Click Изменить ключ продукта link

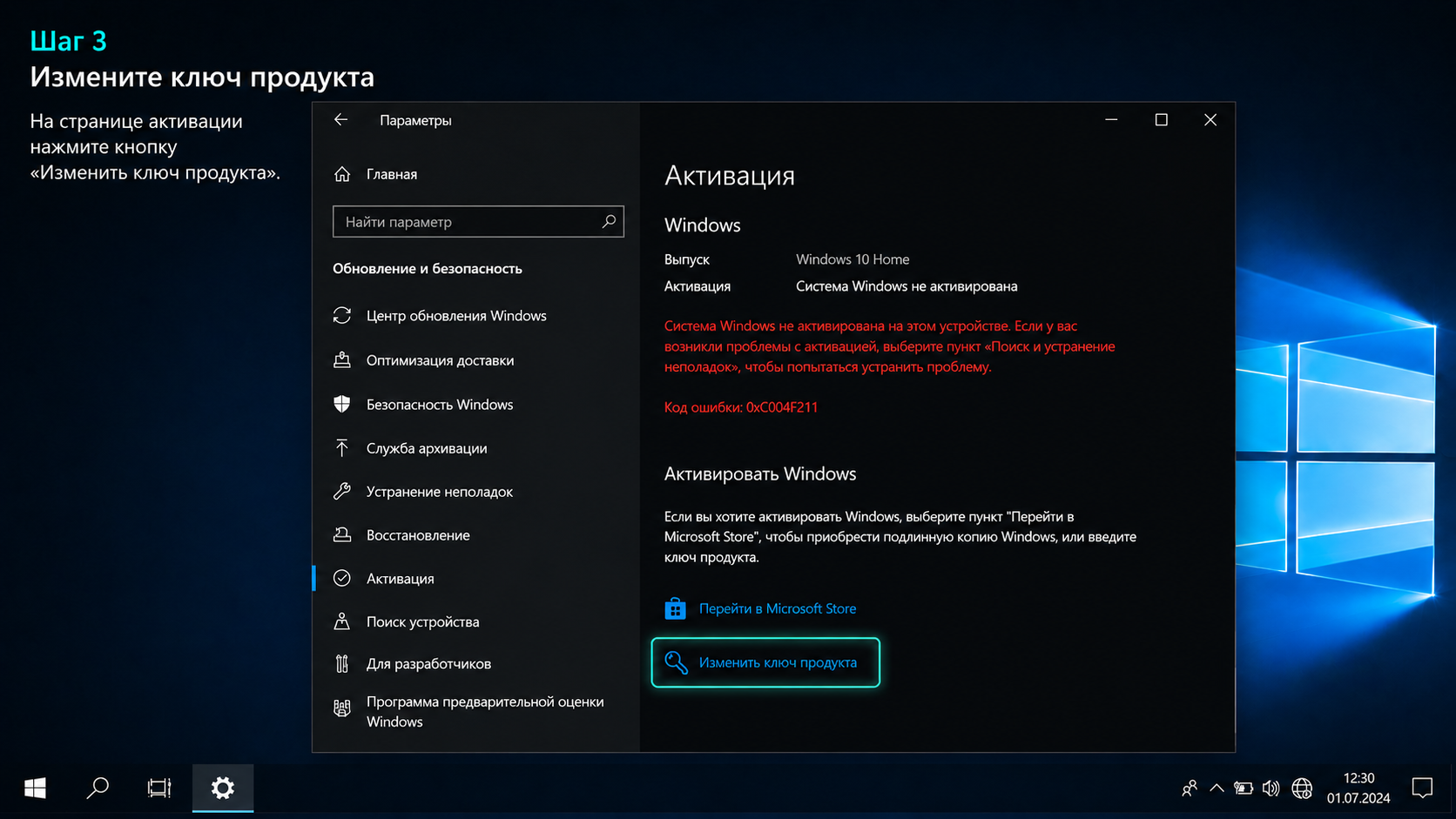click(x=778, y=662)
